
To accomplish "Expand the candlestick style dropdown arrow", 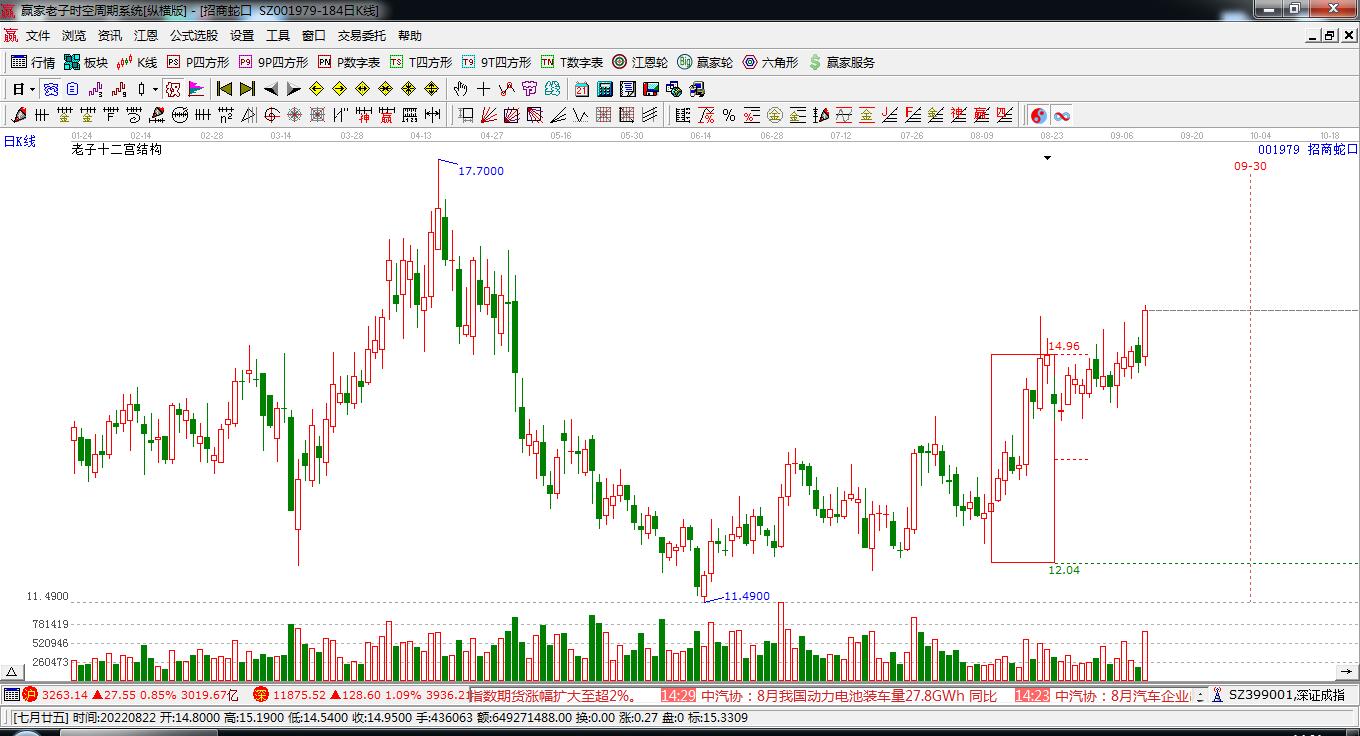I will point(155,89).
